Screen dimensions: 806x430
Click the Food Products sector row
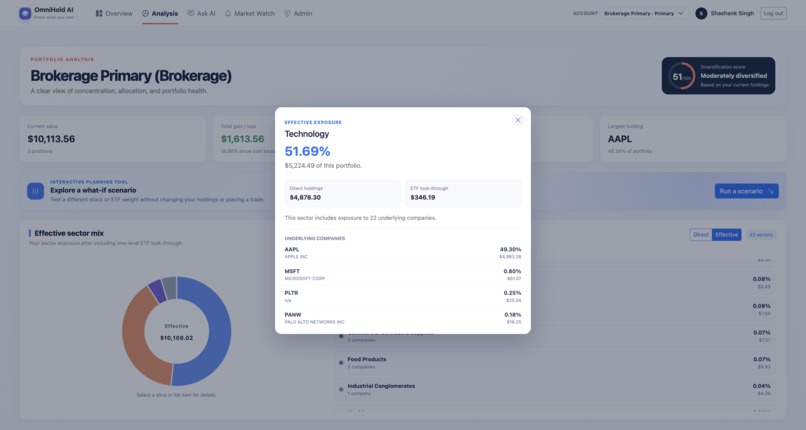pyautogui.click(x=554, y=363)
